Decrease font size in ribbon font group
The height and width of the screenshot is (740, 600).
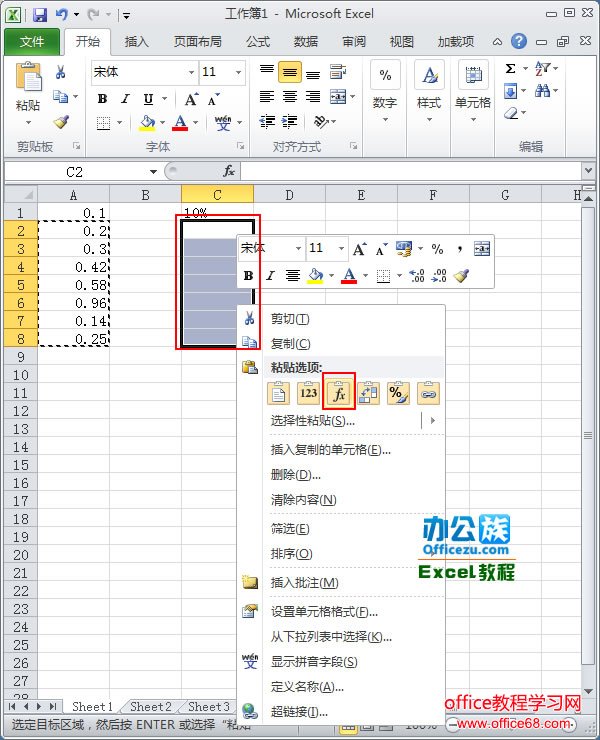[x=213, y=100]
